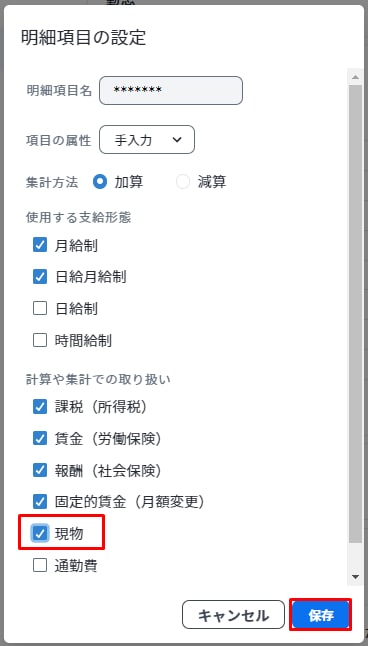This screenshot has height=646, width=368.
Task: Uncheck 固定的賃金（月額変更） checkbox
Action: point(40,501)
